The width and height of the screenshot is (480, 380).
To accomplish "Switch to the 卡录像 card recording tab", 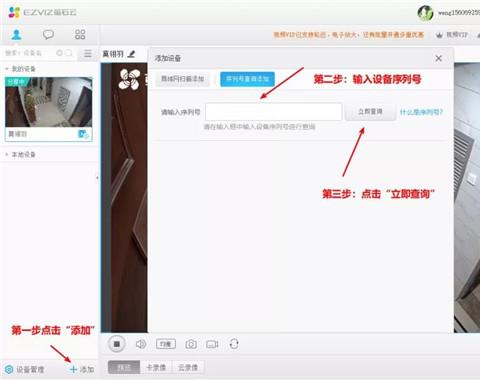I will [156, 368].
